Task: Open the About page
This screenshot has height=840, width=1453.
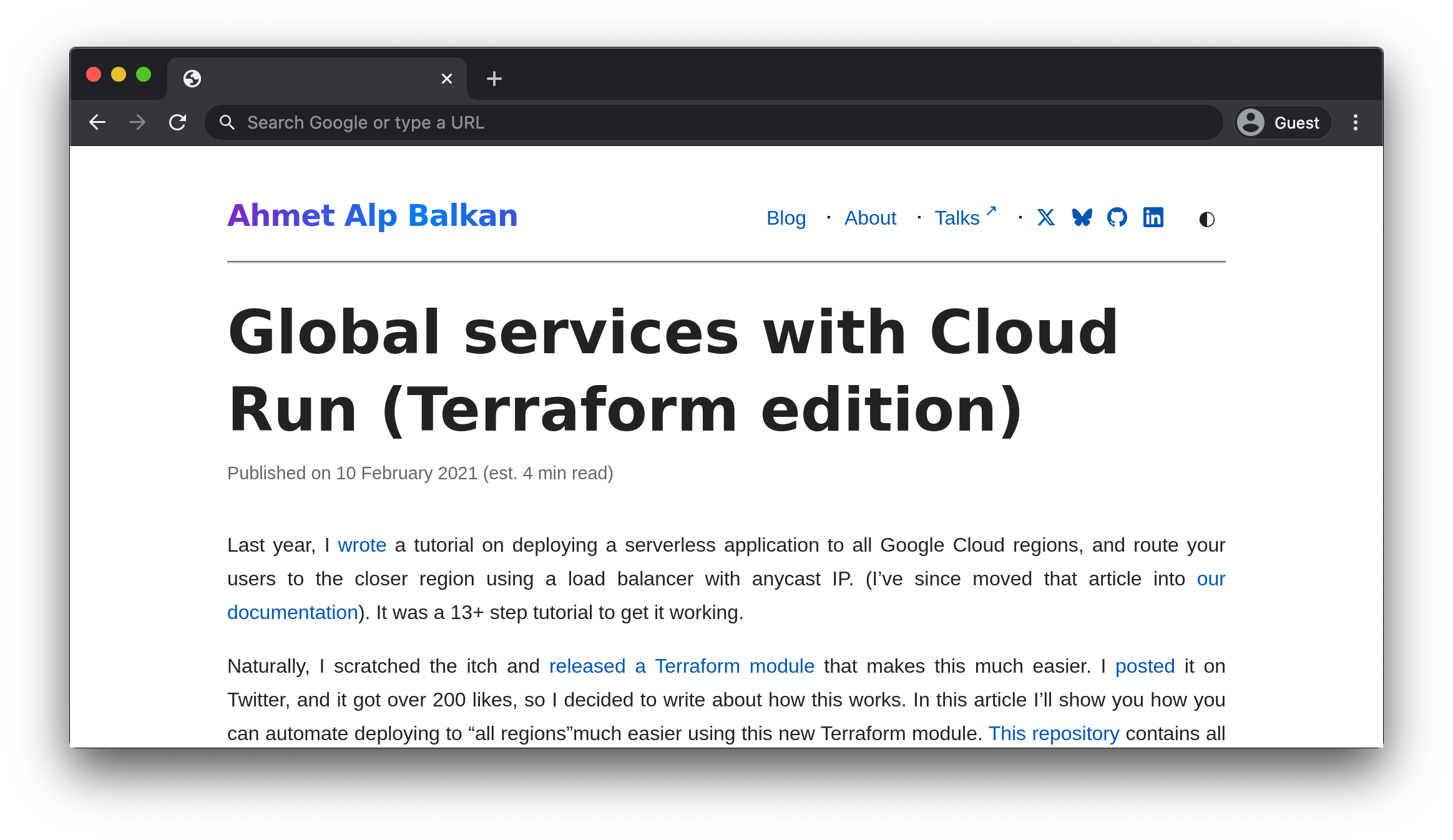Action: click(870, 218)
